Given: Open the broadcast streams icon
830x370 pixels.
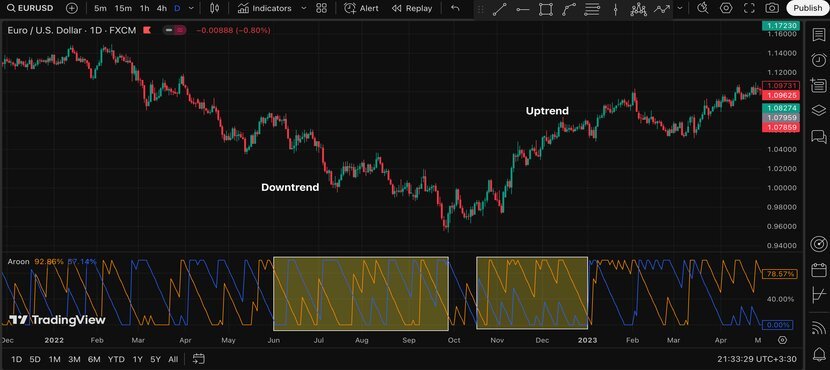Looking at the screenshot, I should pyautogui.click(x=818, y=327).
